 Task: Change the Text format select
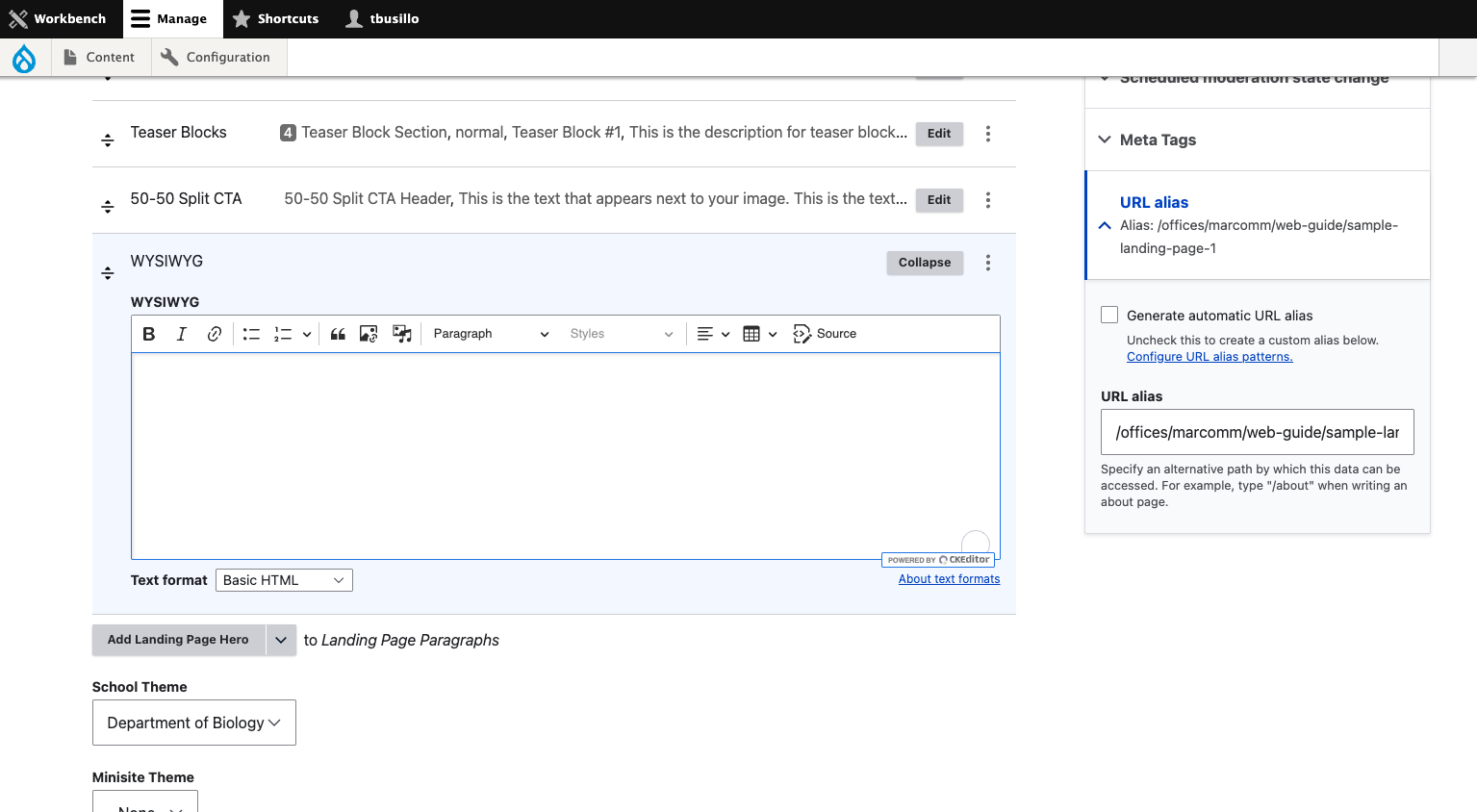coord(284,580)
